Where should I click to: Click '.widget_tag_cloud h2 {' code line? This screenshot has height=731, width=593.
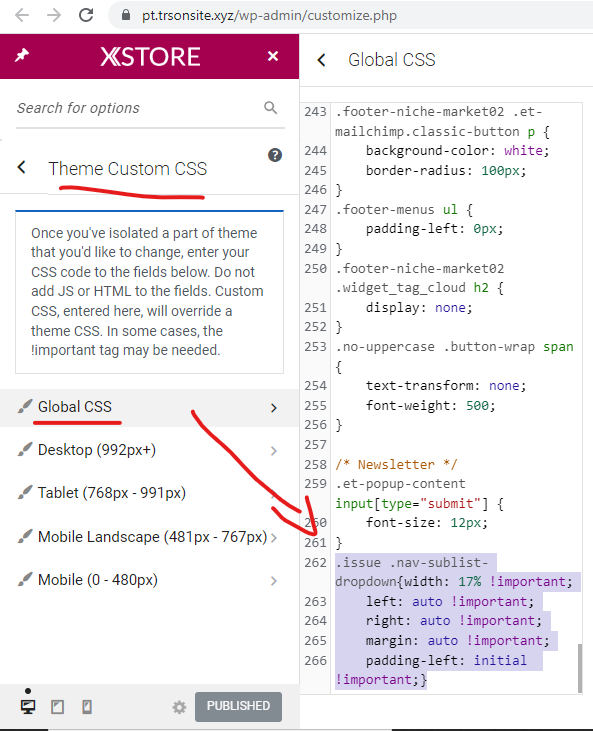point(419,288)
